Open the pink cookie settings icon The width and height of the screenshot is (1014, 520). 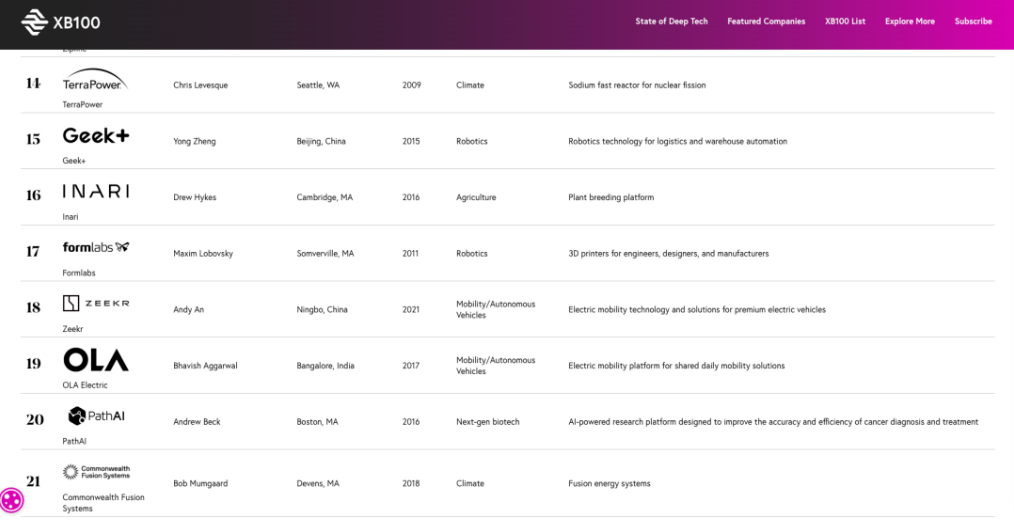pos(12,500)
